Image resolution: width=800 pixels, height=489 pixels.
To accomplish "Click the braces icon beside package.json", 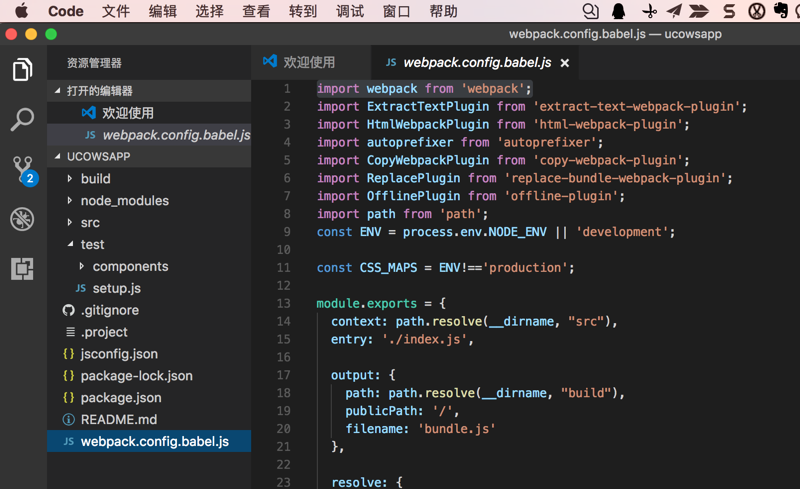I will 68,398.
